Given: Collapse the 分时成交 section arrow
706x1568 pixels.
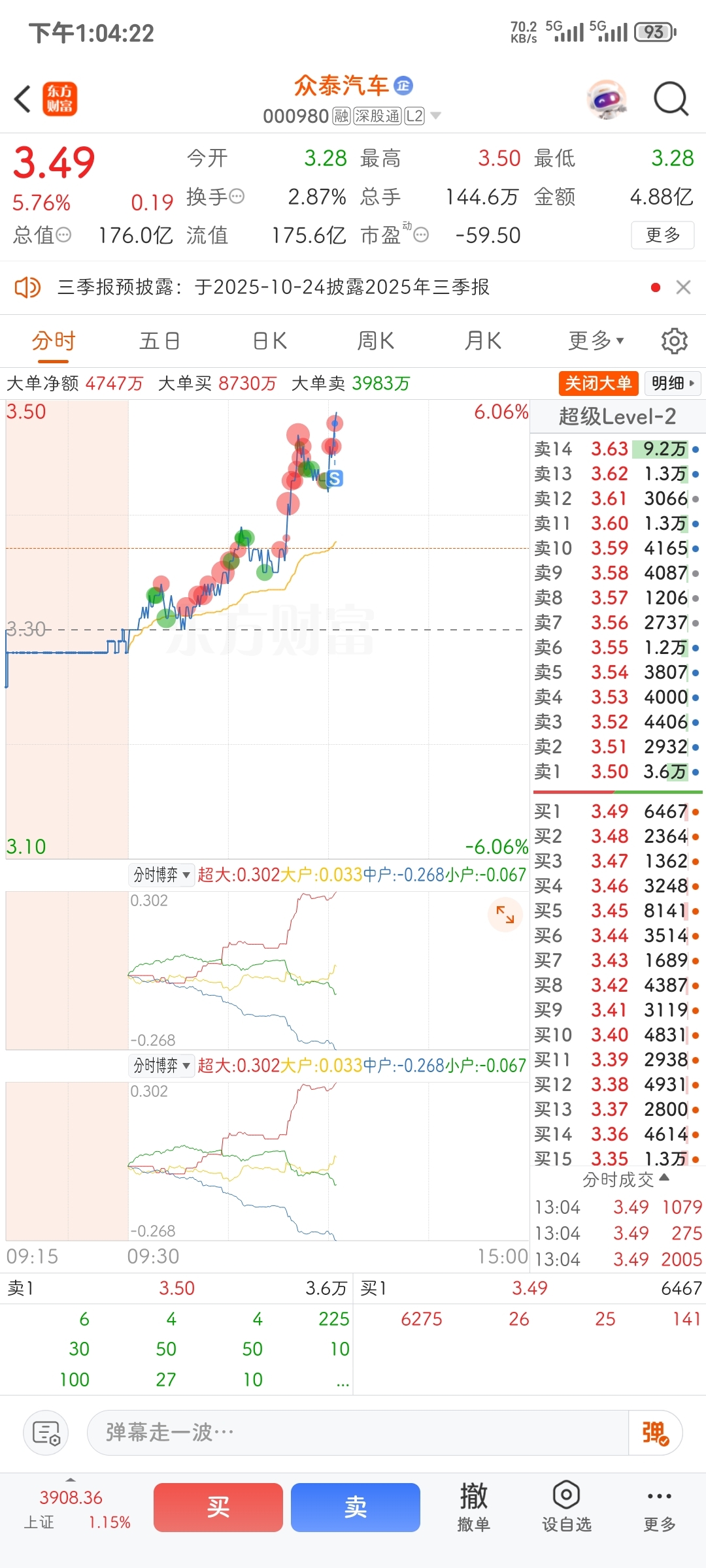Looking at the screenshot, I should (x=665, y=1177).
